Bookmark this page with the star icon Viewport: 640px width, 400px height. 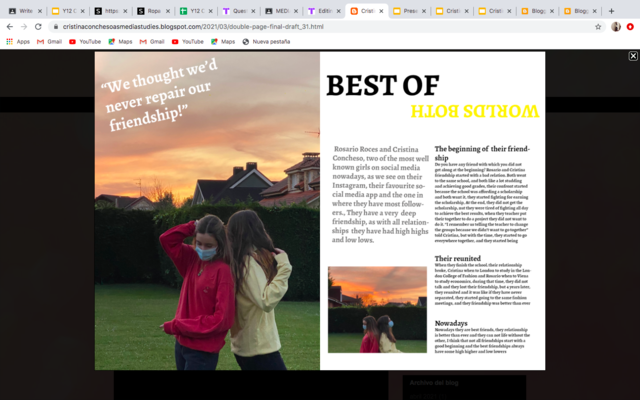coord(598,27)
